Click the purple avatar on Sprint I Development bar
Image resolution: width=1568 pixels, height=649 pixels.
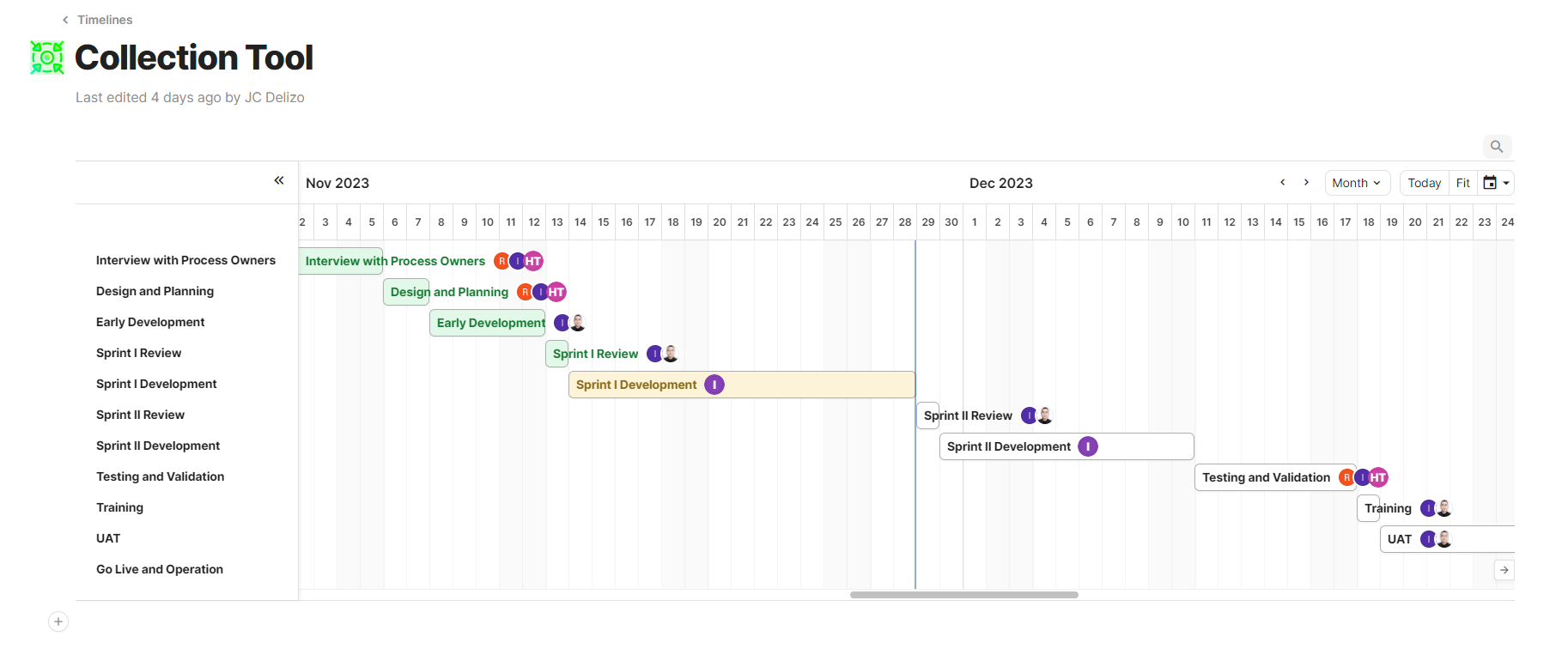pos(714,385)
